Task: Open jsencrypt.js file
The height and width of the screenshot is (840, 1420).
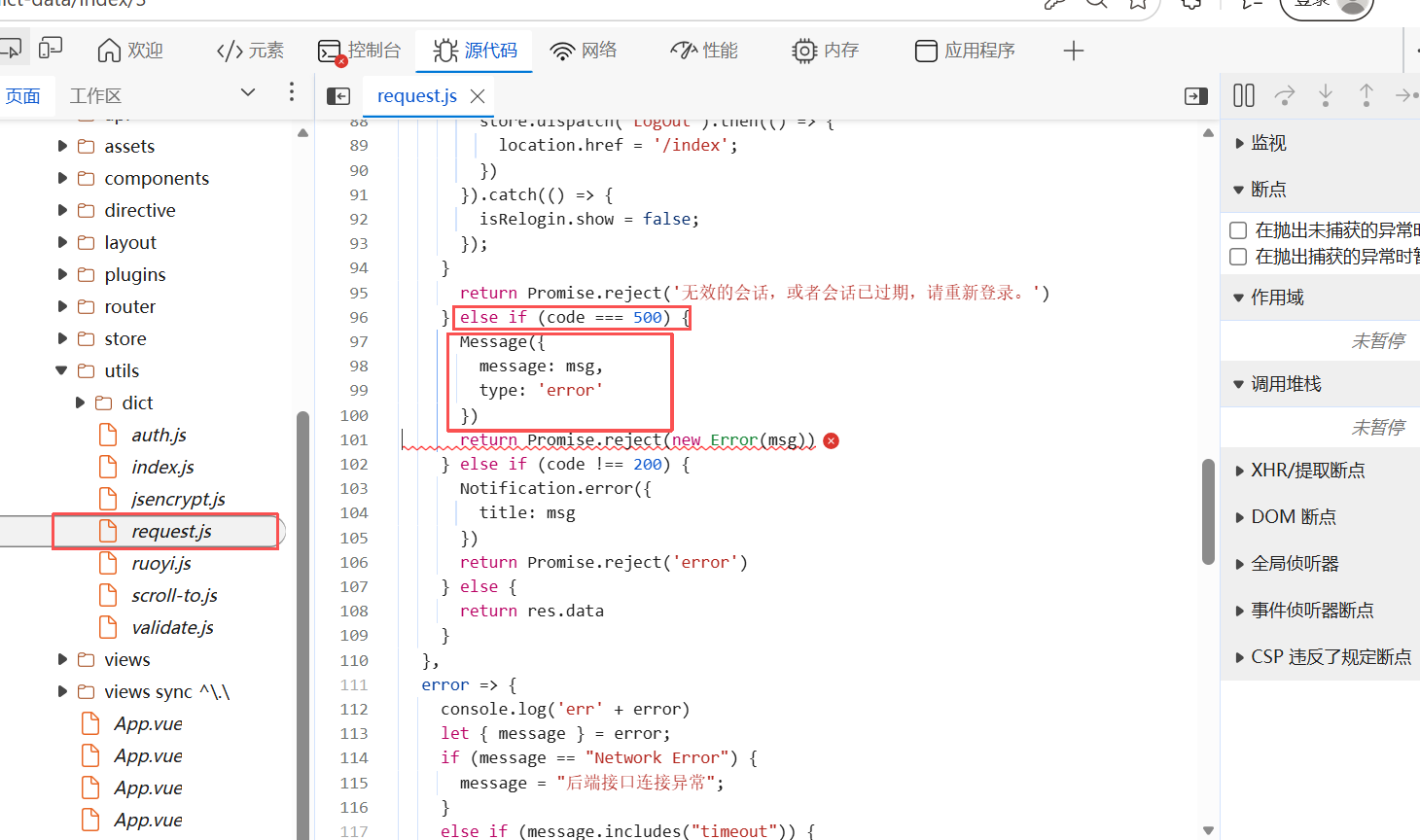Action: 178,500
